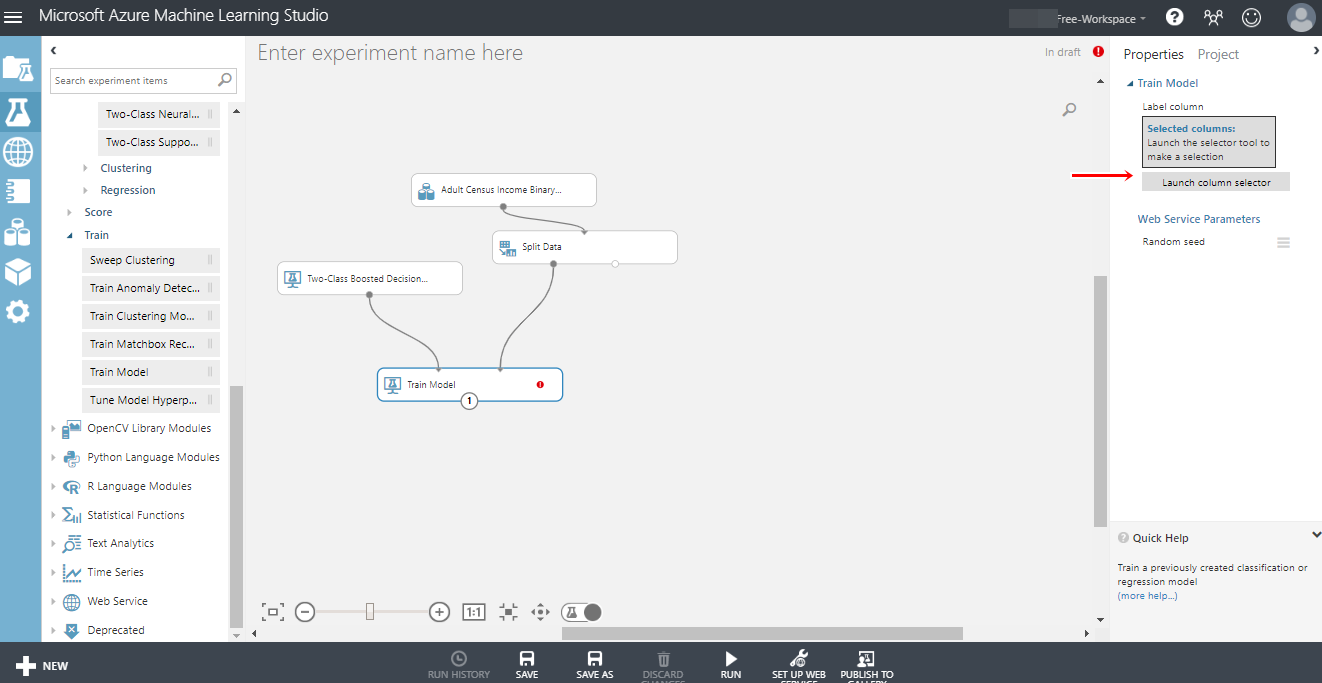Open the Datasets cylinders sidebar icon
This screenshot has width=1322, height=683.
coord(18,232)
